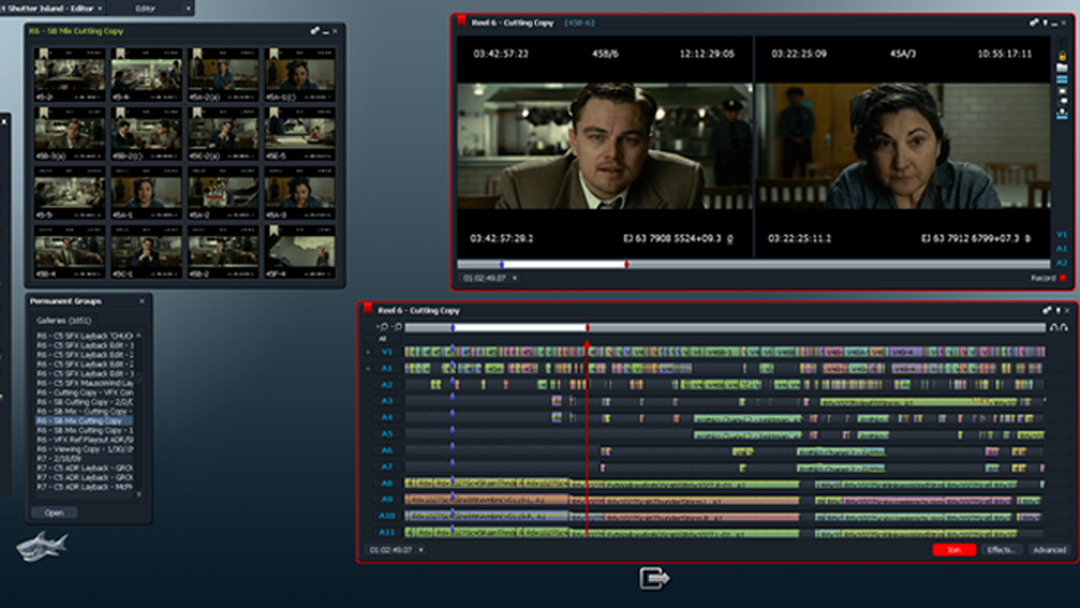Toggle the A8 audio track selector
Image resolution: width=1080 pixels, height=608 pixels.
[x=386, y=484]
